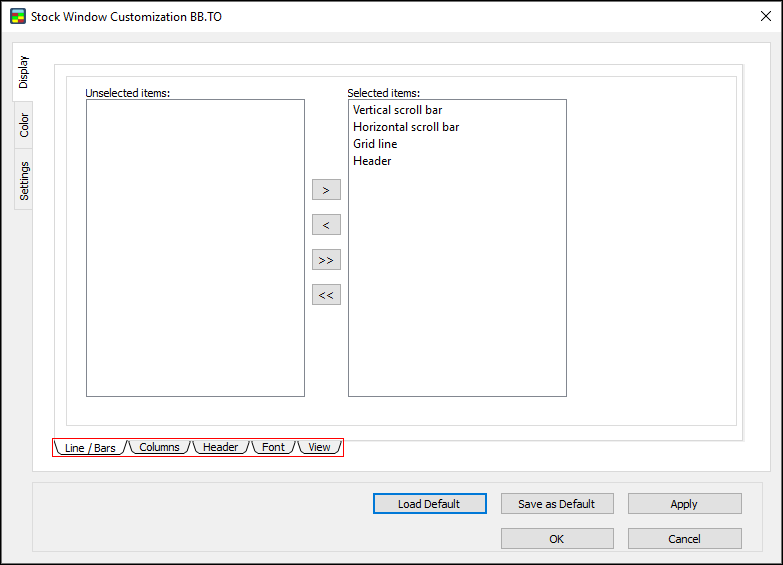Select the View tab
Screen dimensions: 783x565
[x=319, y=447]
